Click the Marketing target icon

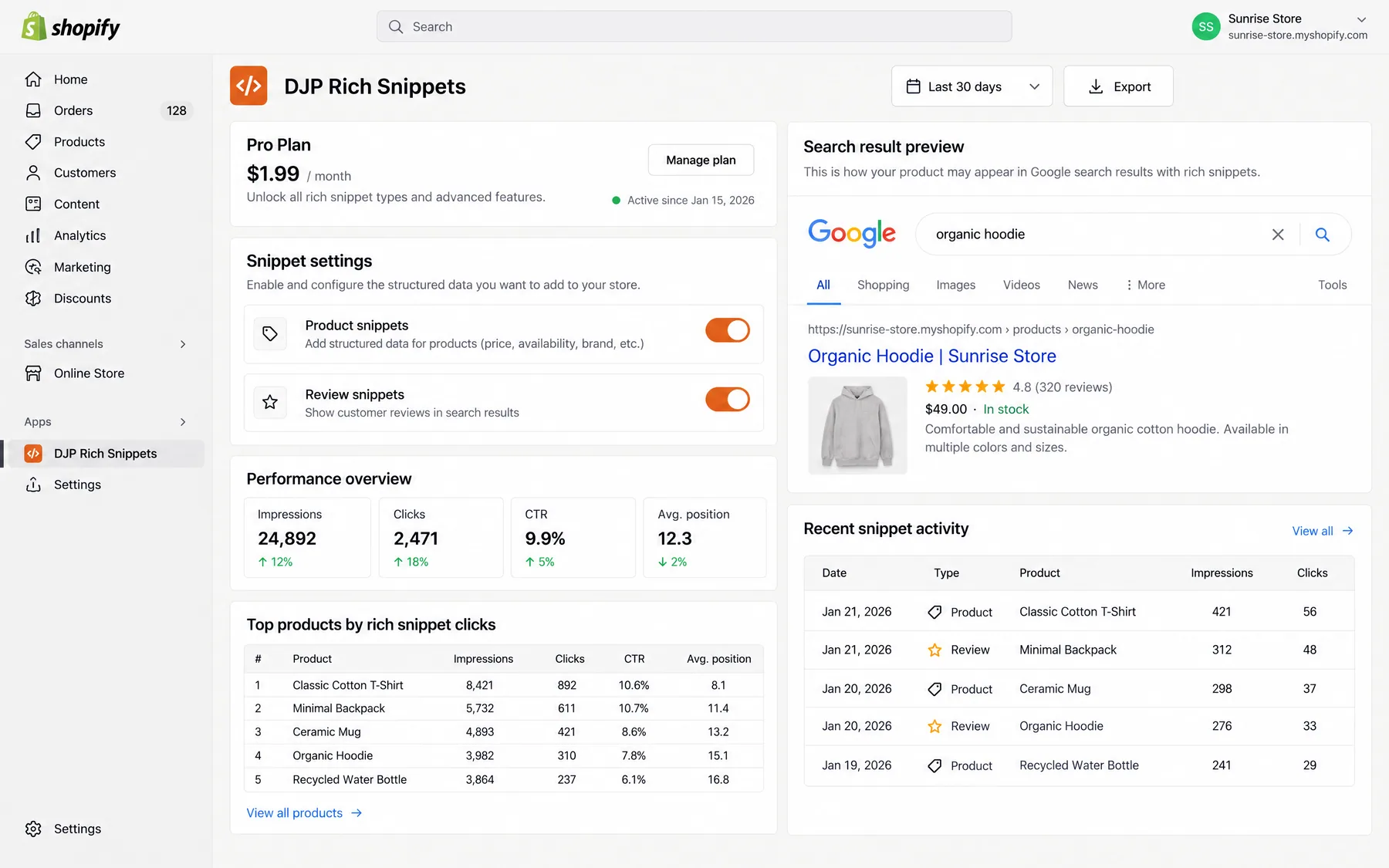click(33, 267)
